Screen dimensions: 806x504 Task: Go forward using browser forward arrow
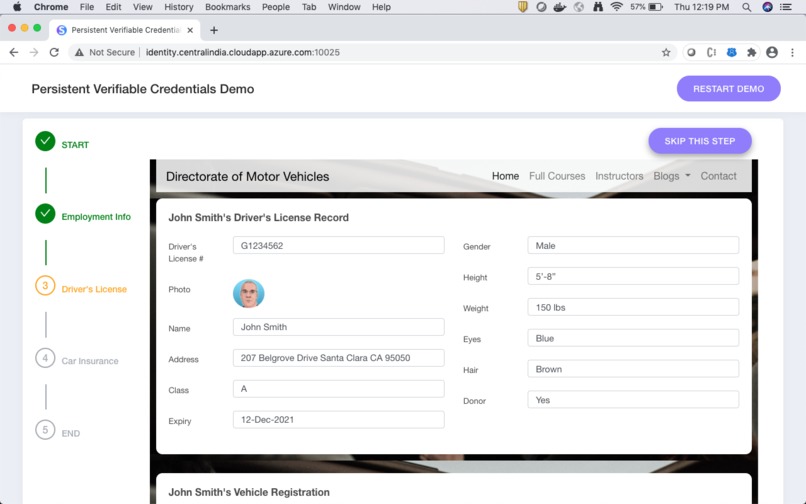(x=34, y=52)
